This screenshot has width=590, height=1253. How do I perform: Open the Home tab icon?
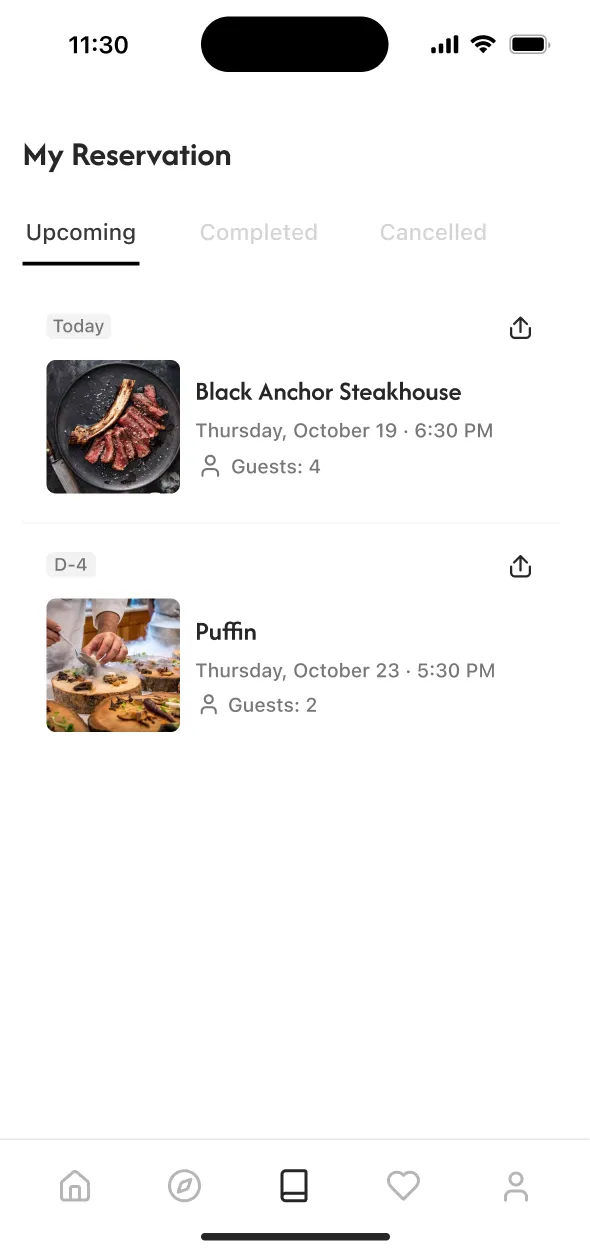[x=75, y=1186]
